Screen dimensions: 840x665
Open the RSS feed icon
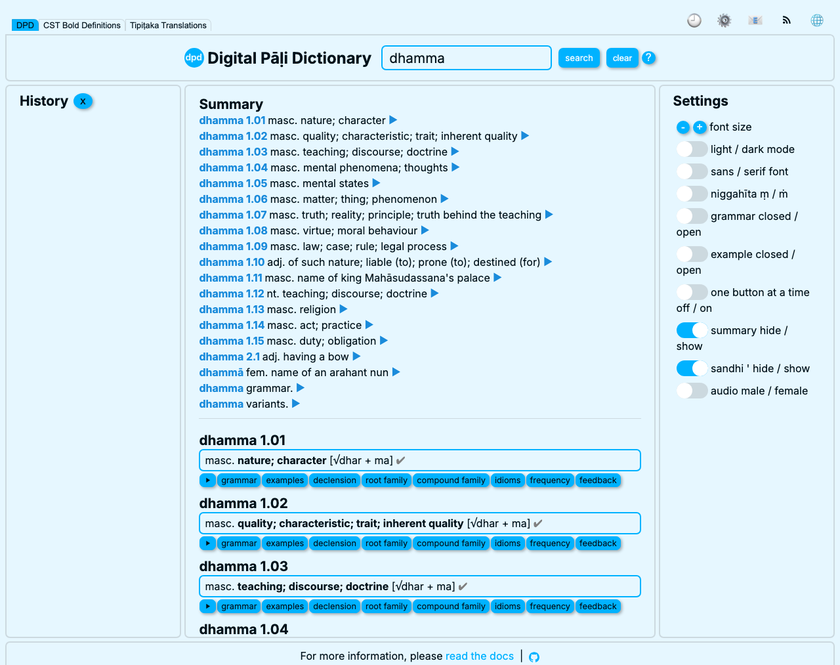(x=786, y=20)
